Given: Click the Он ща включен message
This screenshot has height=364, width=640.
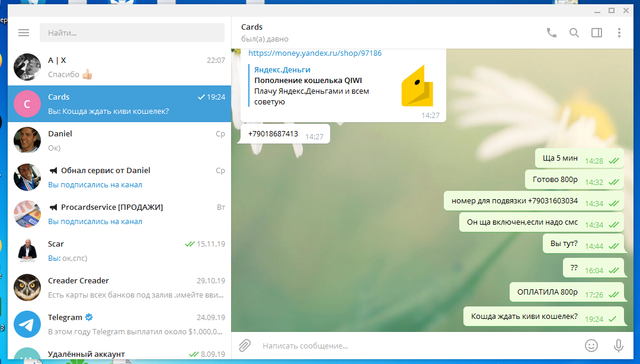Looking at the screenshot, I should click(541, 222).
